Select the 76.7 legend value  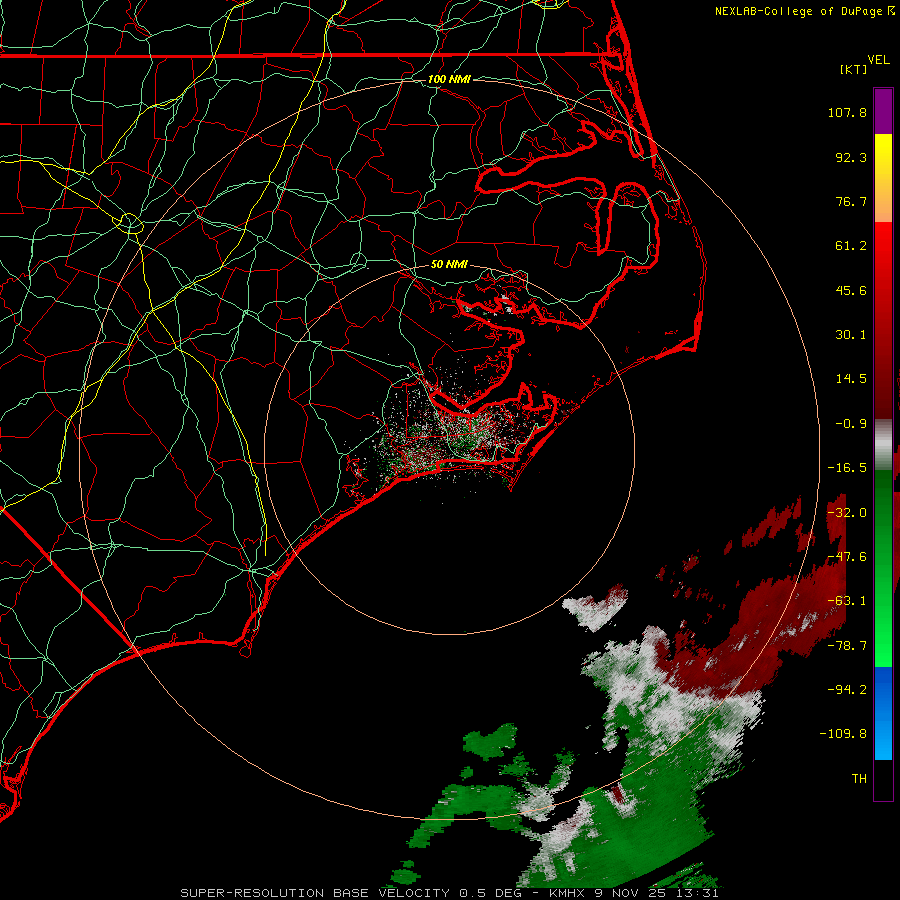coord(850,201)
